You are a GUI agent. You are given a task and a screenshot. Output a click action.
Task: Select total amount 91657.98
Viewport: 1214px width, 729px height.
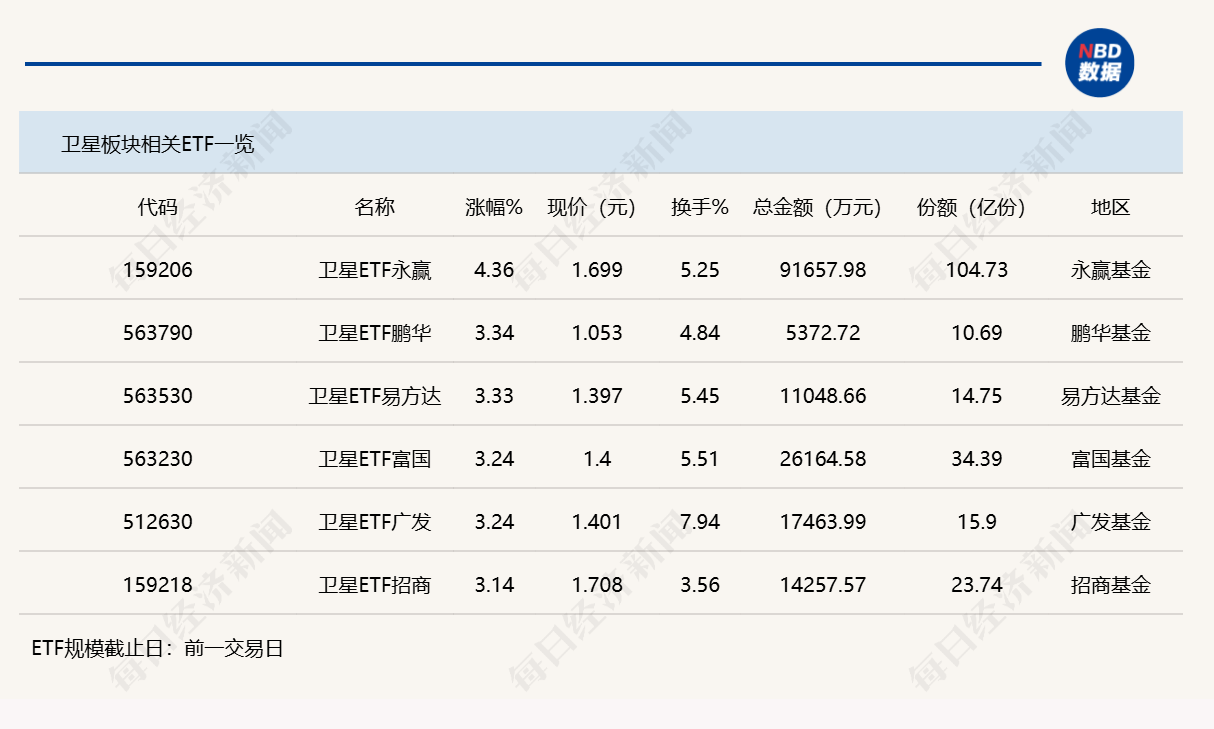point(823,270)
